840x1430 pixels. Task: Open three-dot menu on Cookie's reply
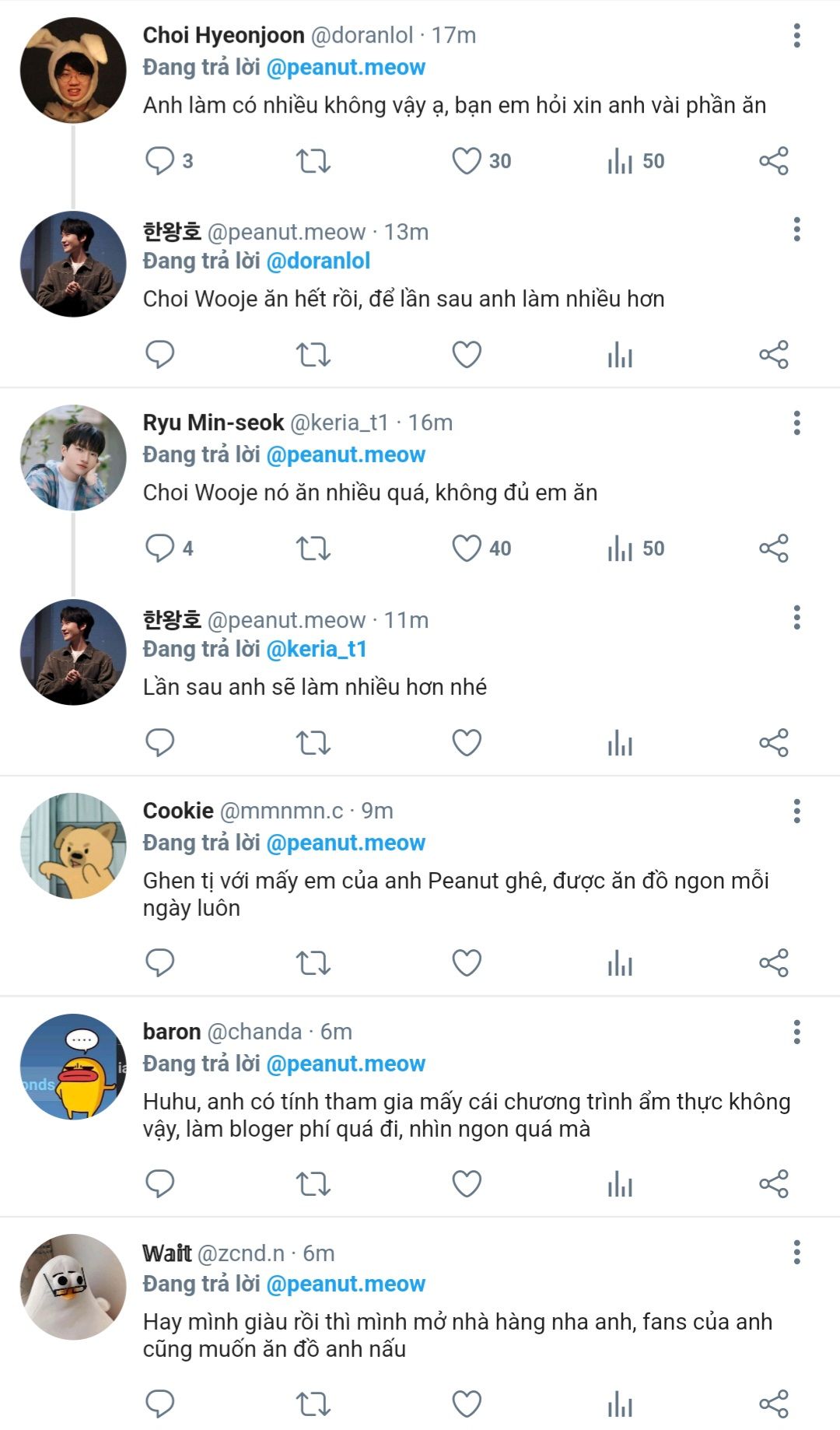click(x=796, y=811)
